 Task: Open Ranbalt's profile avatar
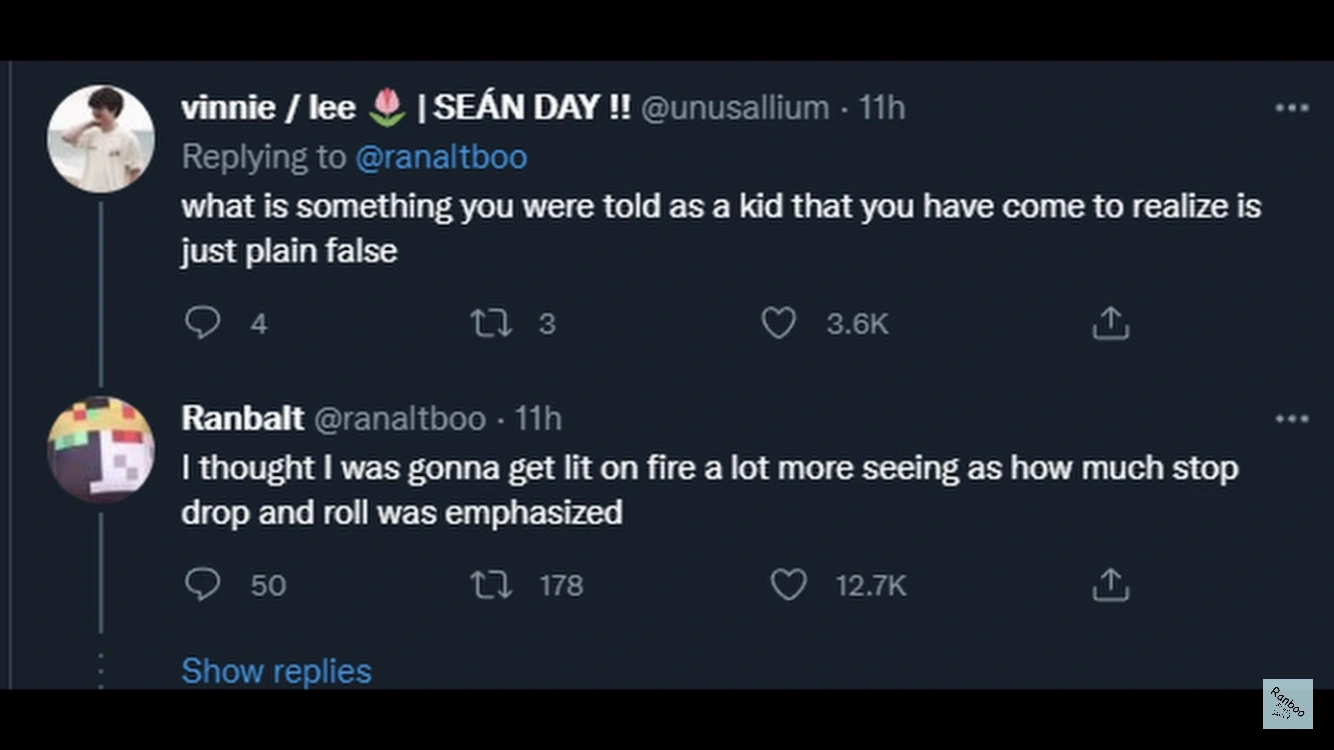101,449
